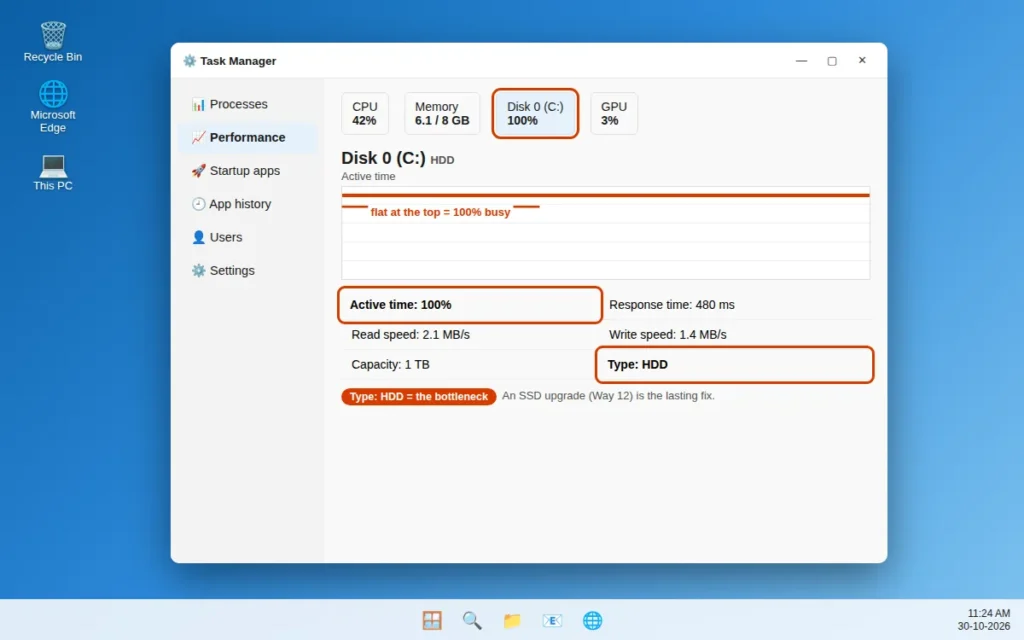
Task: Click the Capacity: 1 TB value
Action: (x=391, y=364)
